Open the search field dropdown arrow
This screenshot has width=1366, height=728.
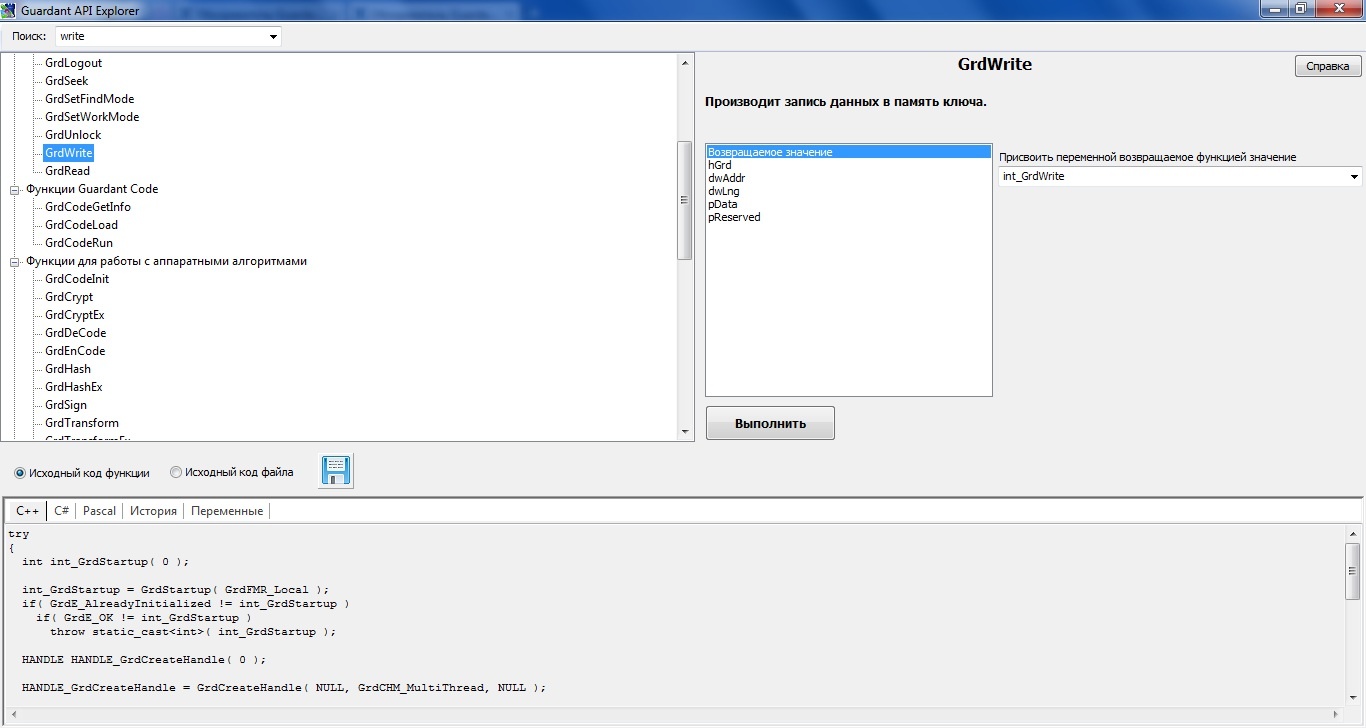coord(273,37)
